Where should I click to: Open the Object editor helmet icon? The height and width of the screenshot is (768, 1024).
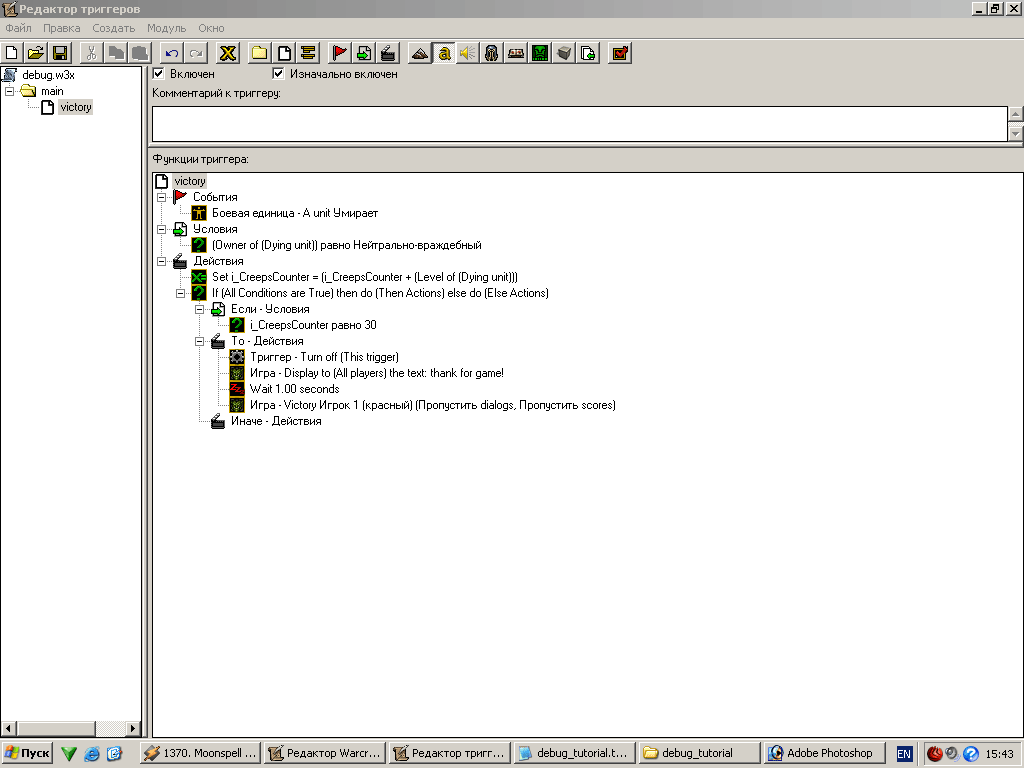point(492,53)
